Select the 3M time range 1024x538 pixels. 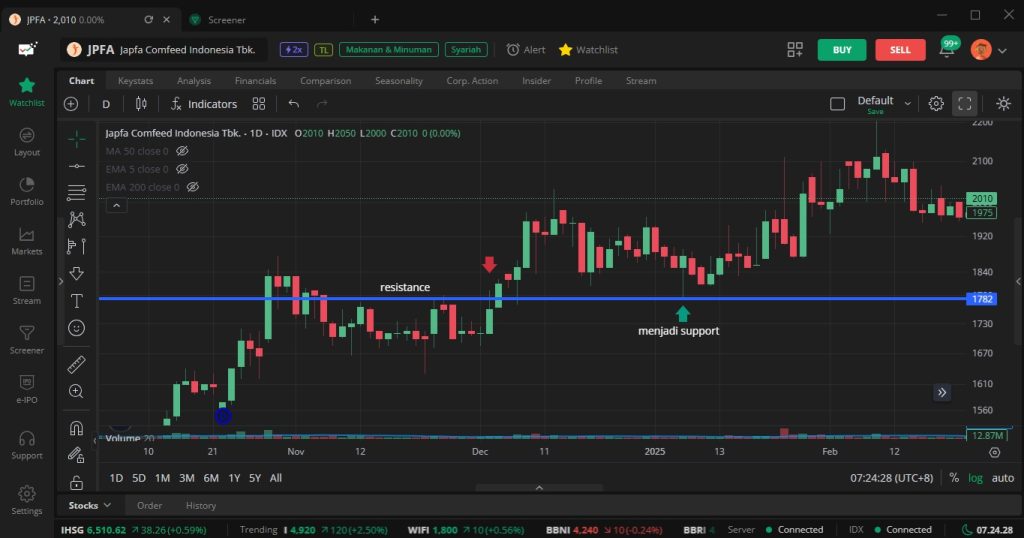coord(187,478)
